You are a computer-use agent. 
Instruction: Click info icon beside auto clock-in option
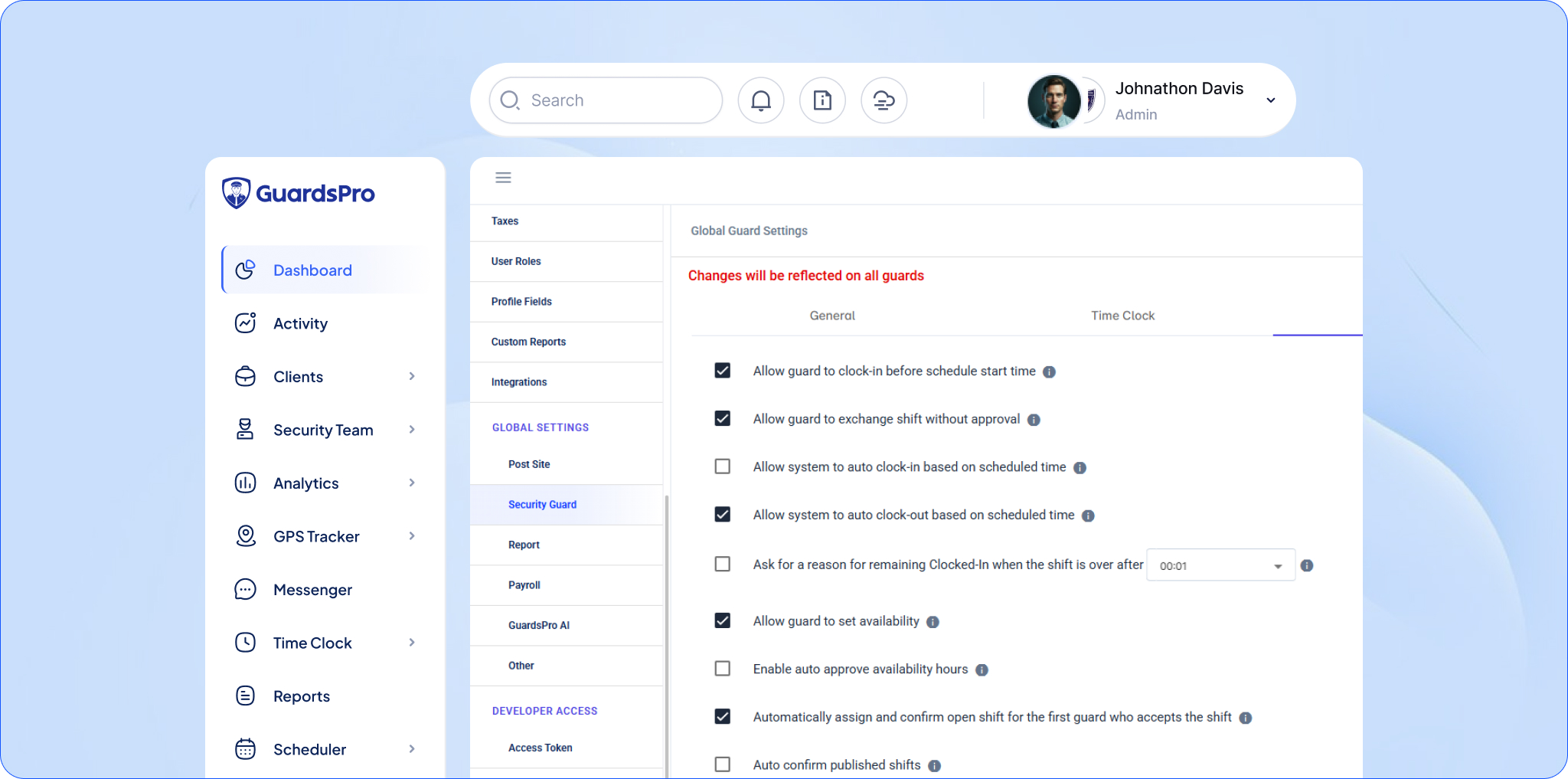1080,468
